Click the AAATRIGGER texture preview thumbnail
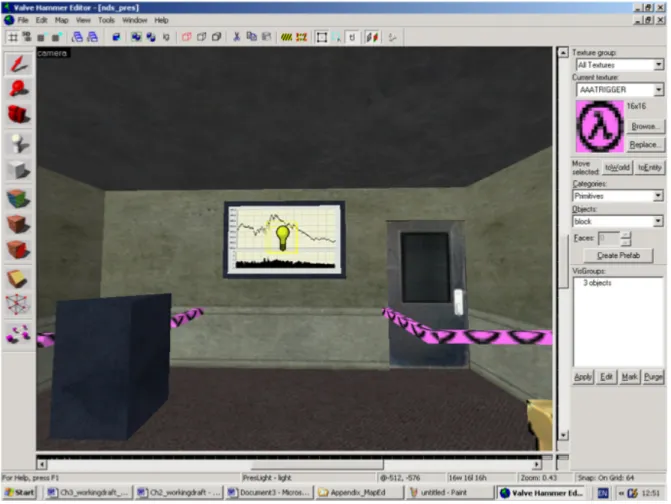Image resolution: width=671 pixels, height=504 pixels. [x=600, y=126]
